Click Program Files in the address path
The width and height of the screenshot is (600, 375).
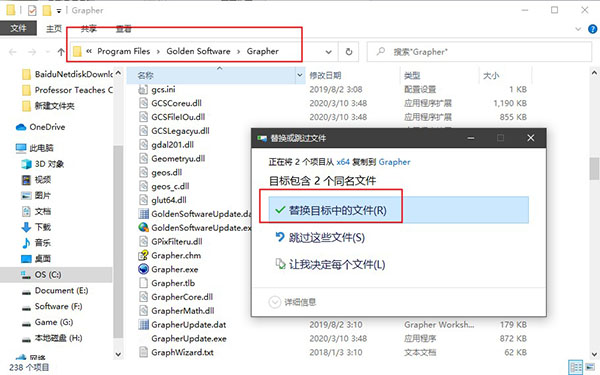pos(124,51)
